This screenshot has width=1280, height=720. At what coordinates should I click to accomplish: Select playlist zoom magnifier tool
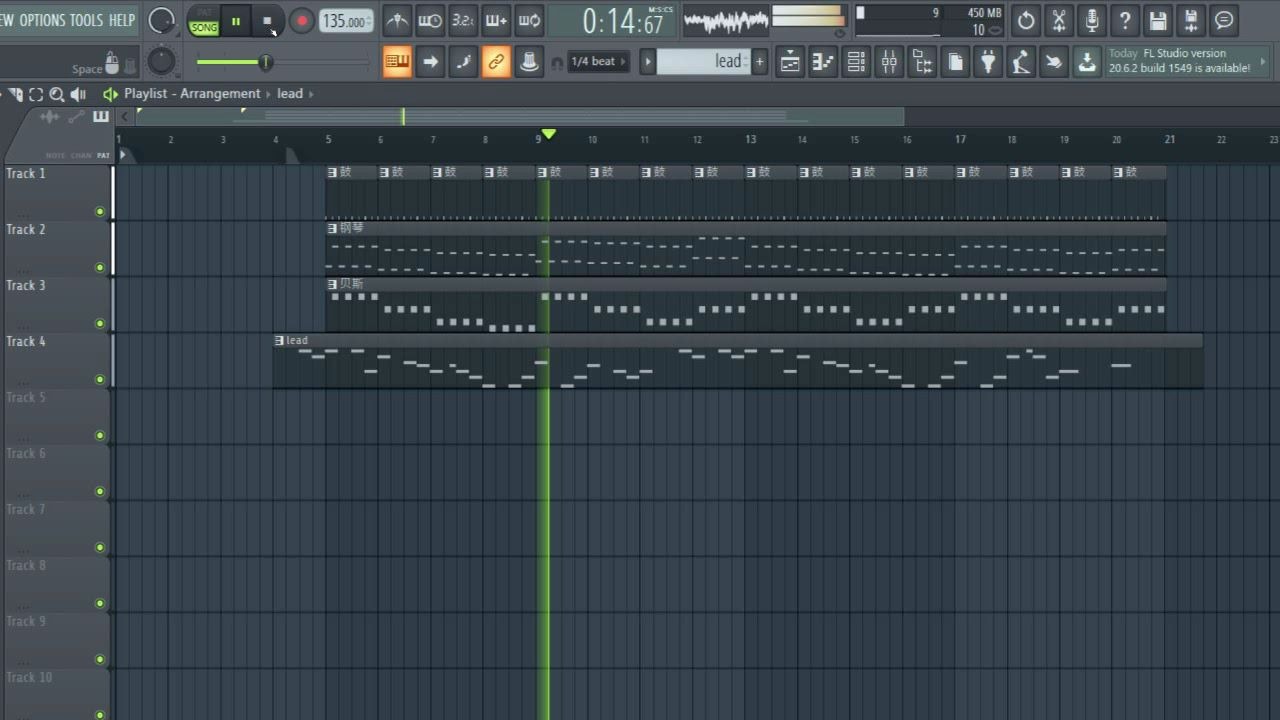pyautogui.click(x=56, y=94)
